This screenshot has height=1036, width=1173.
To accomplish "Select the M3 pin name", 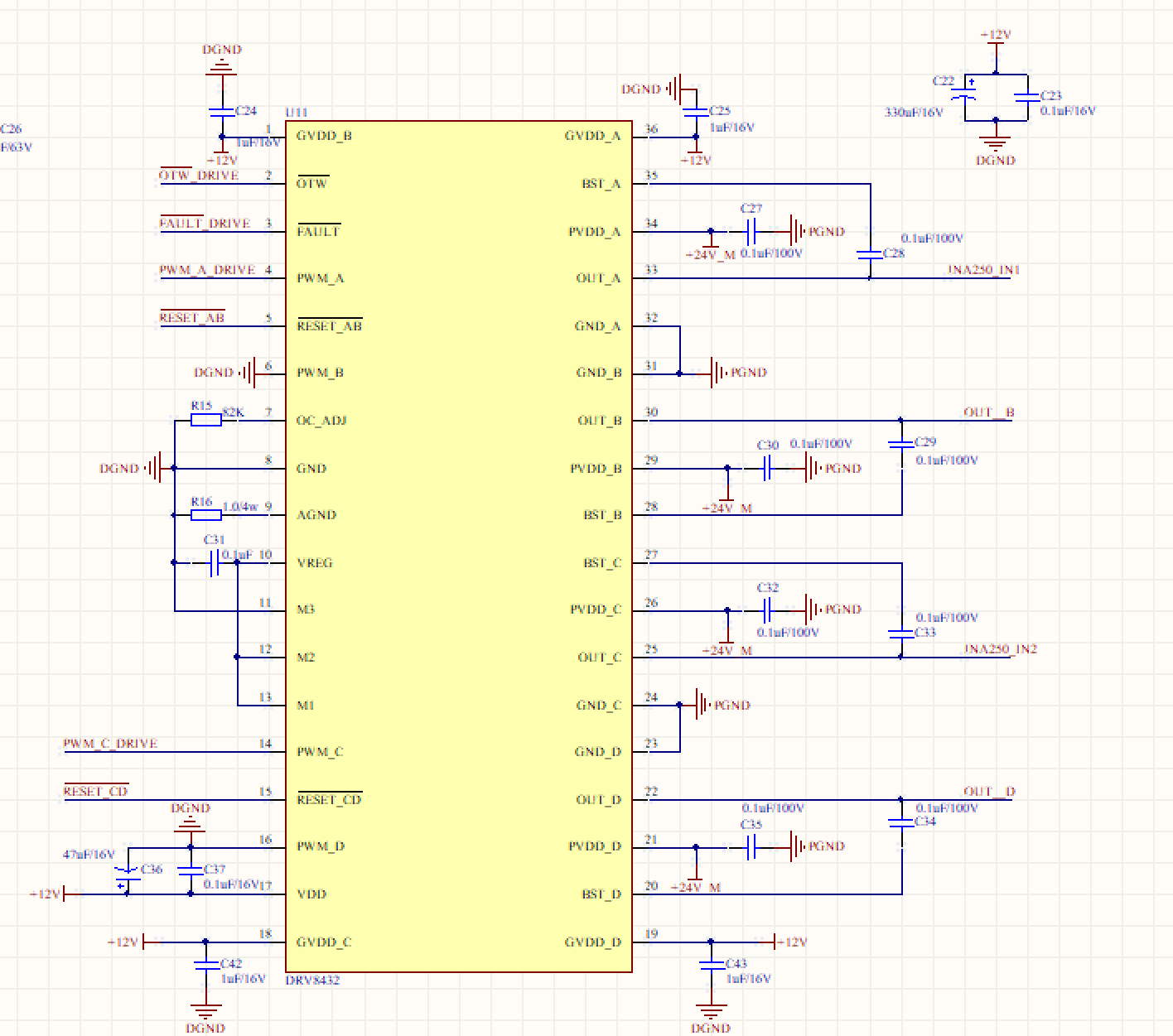I will (x=306, y=610).
